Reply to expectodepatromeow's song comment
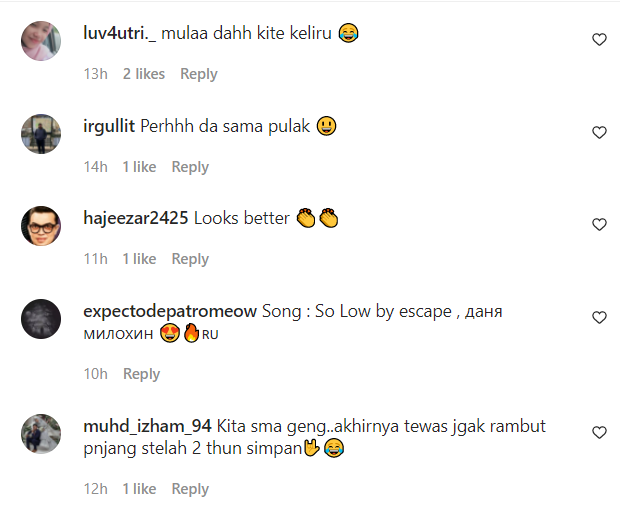The width and height of the screenshot is (620, 507). pyautogui.click(x=142, y=374)
